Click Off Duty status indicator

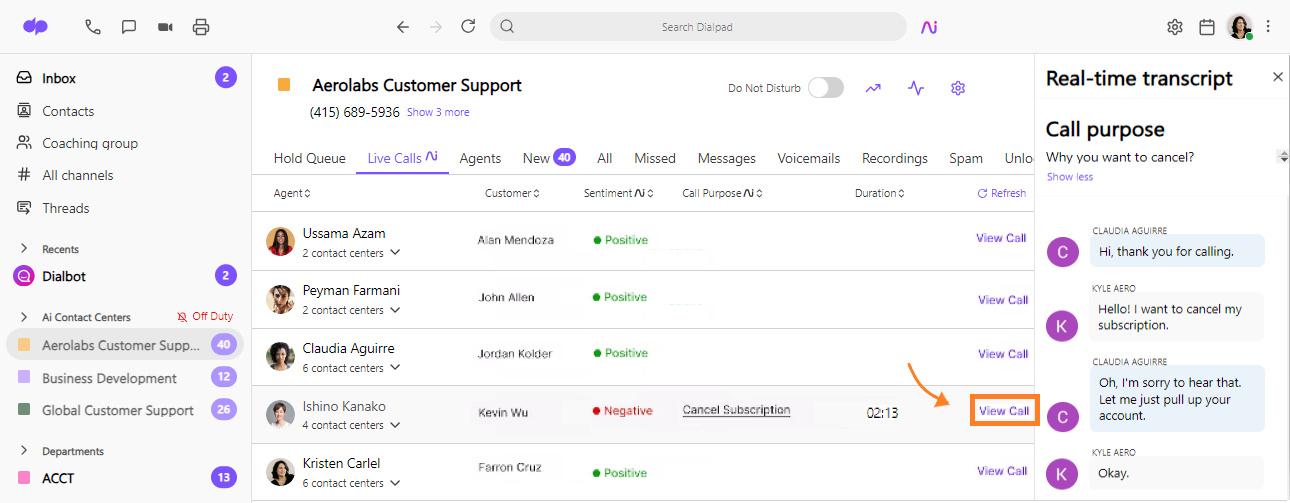(x=205, y=317)
